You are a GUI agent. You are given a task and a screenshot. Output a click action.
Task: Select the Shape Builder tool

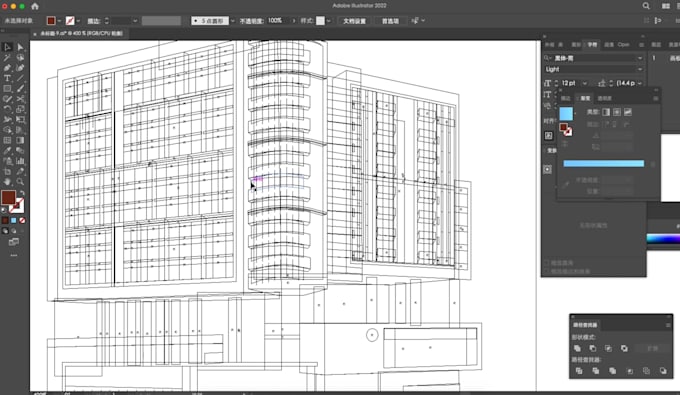pos(7,130)
